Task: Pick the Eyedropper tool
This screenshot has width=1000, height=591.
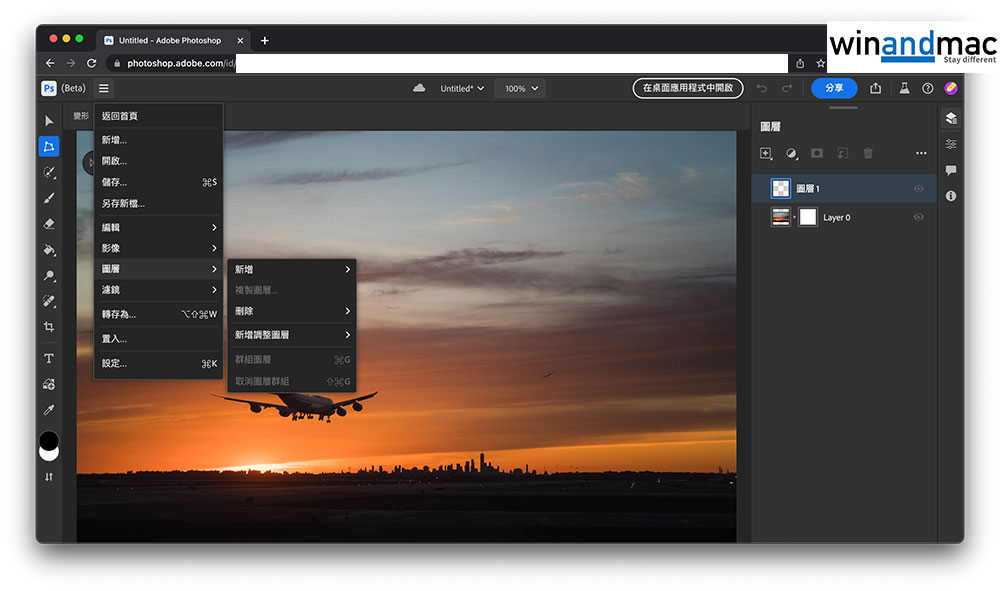Action: [49, 410]
